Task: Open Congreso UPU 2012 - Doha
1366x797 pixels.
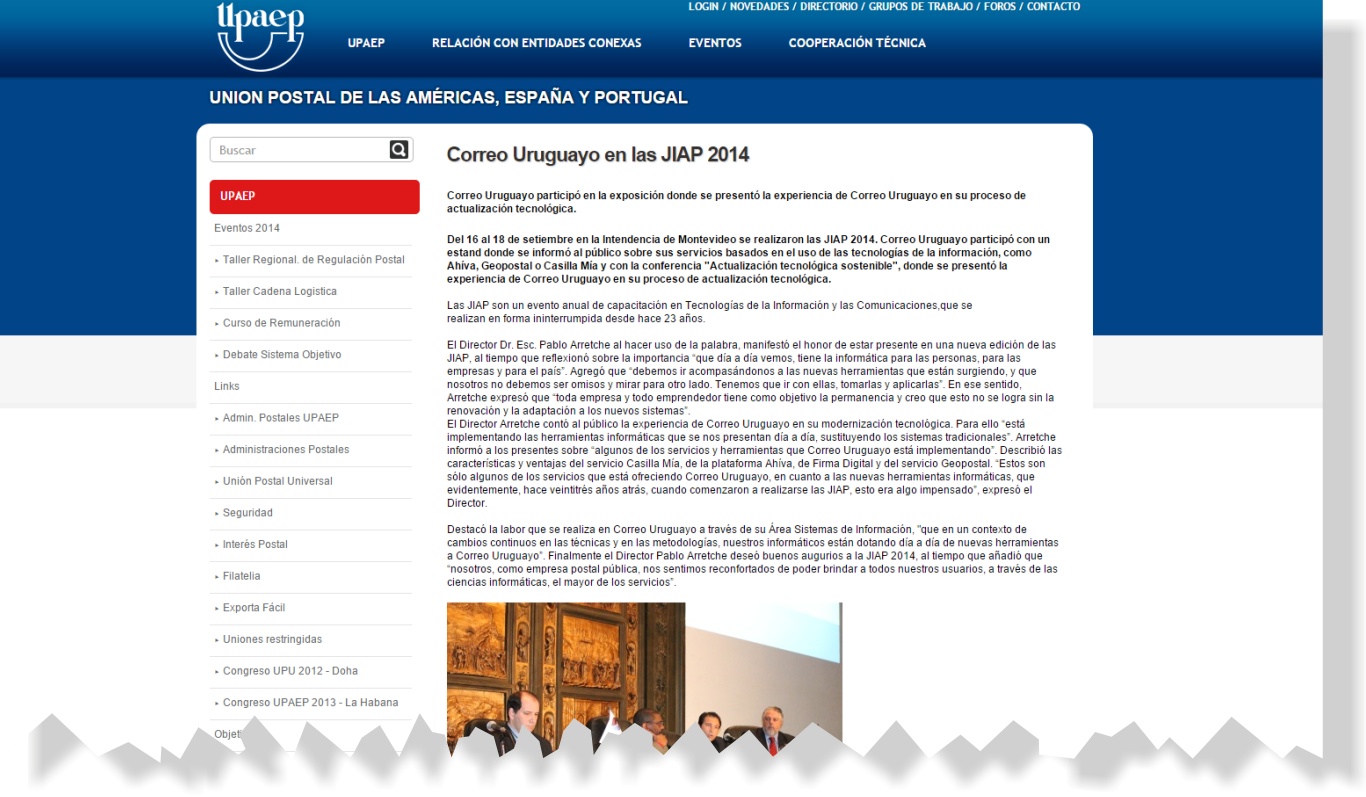Action: point(290,671)
